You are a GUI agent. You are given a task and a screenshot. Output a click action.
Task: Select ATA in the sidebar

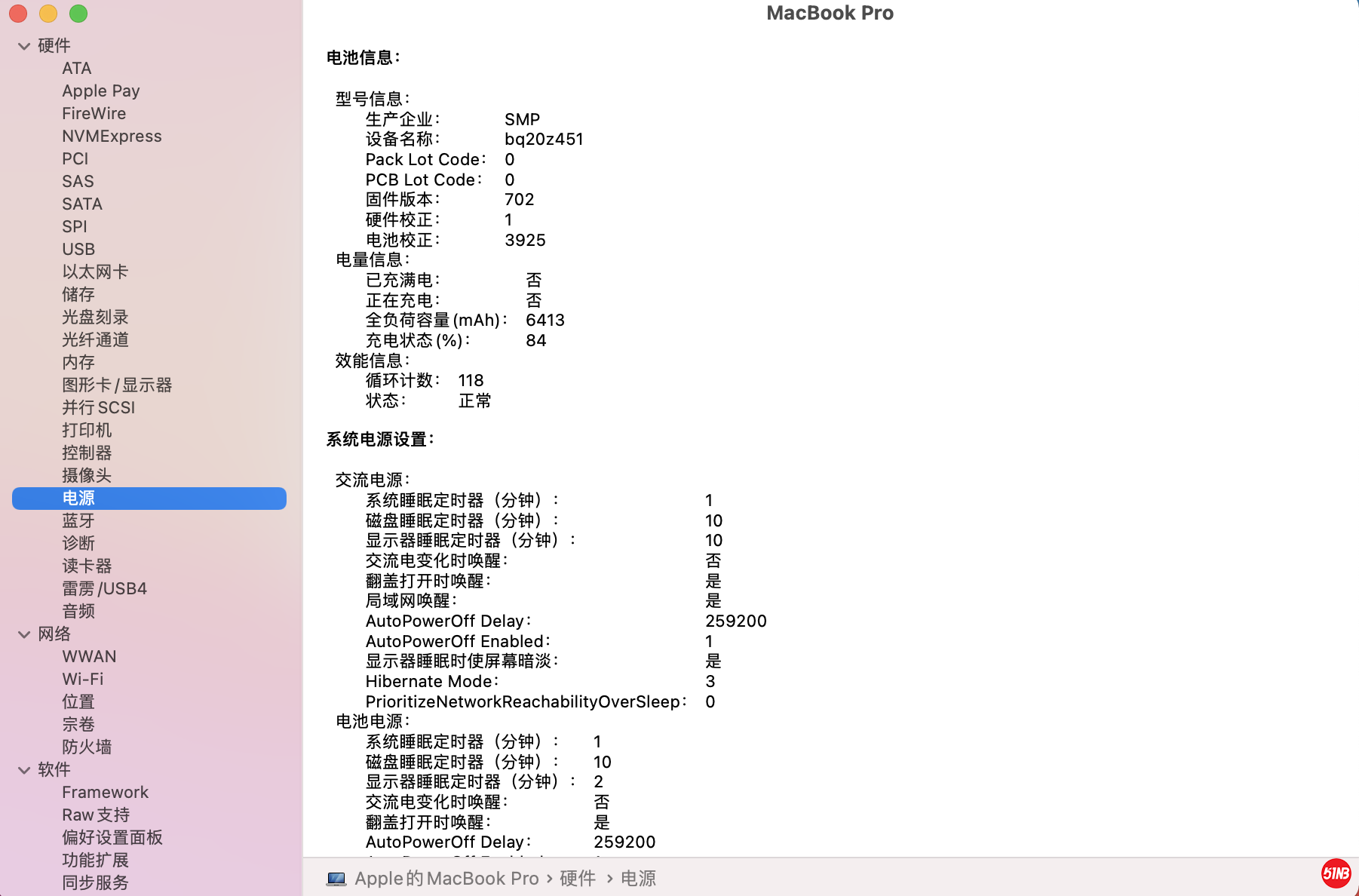tap(77, 69)
